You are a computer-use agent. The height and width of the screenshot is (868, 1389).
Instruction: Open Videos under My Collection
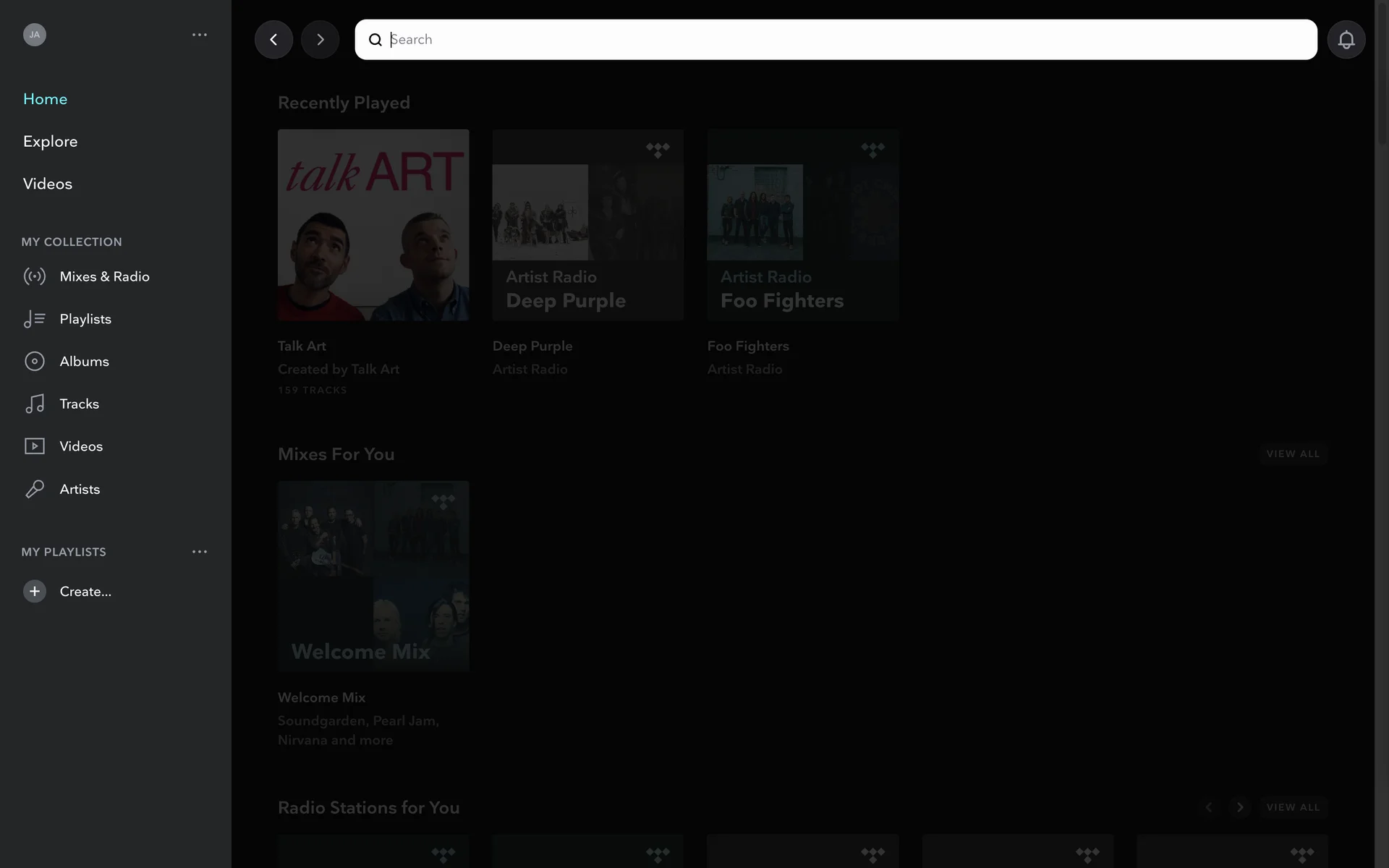81,446
